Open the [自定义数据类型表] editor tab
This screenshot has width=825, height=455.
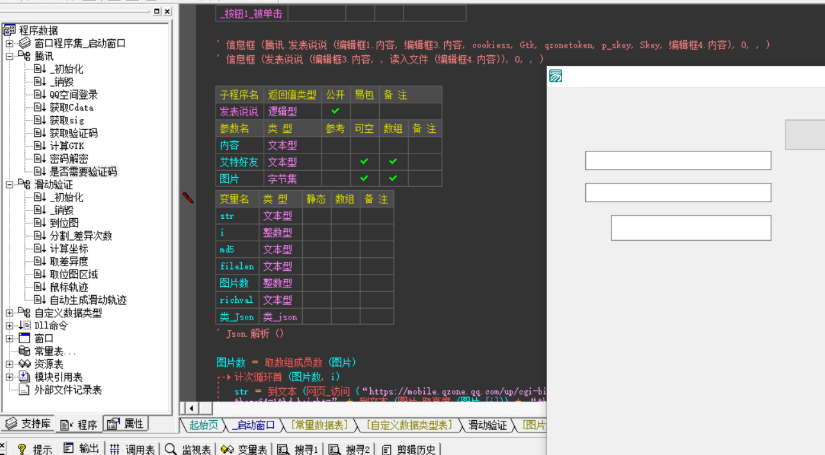click(409, 425)
